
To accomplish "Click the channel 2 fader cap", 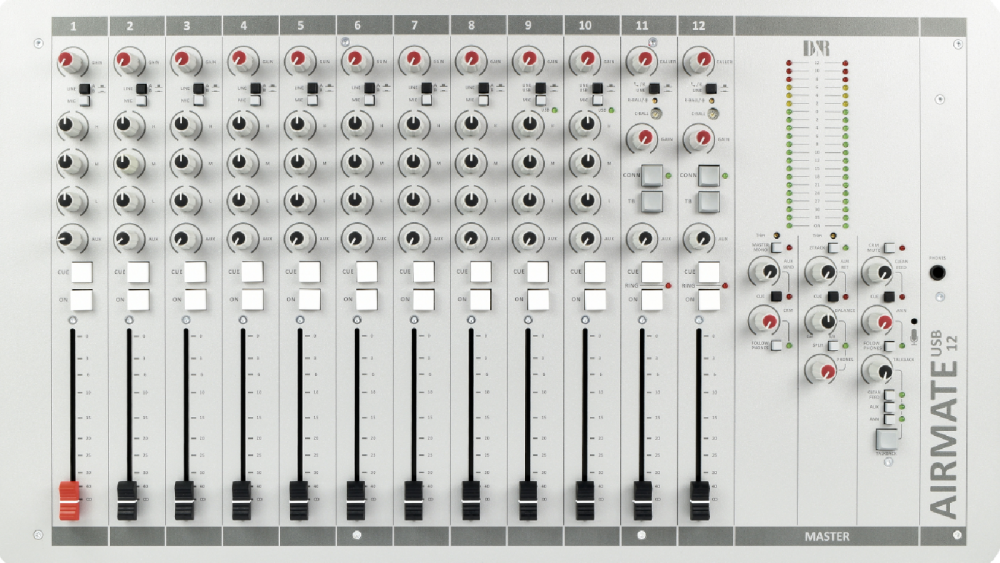I will point(127,501).
